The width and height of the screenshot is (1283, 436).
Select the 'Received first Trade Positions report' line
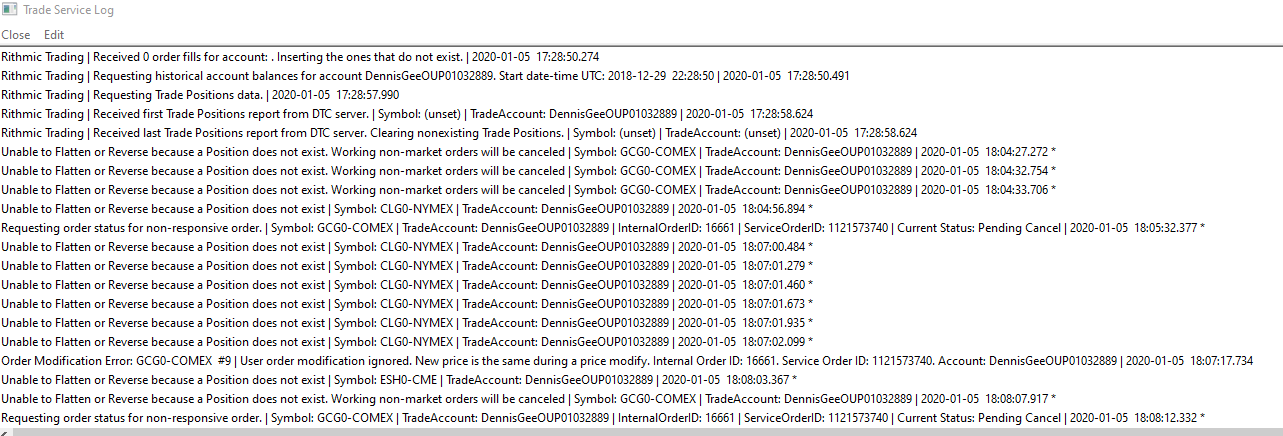pos(400,114)
